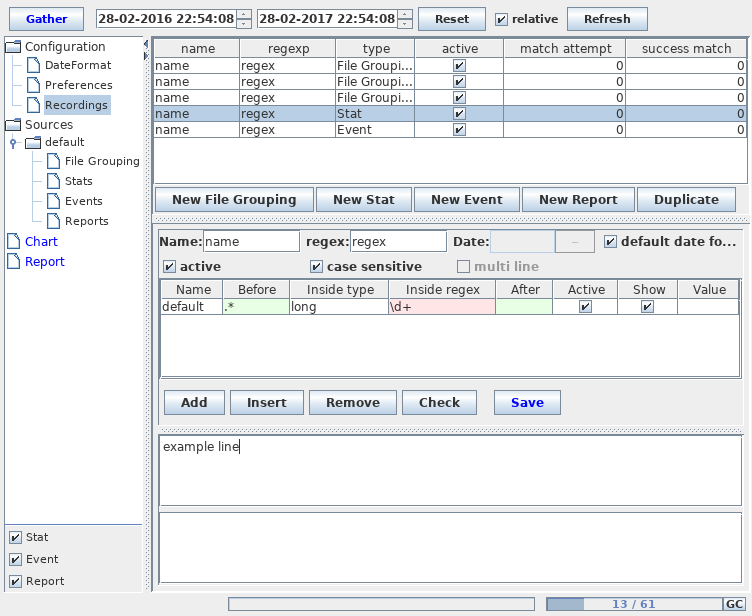Click the Events document icon
The height and width of the screenshot is (616, 752).
tap(54, 201)
